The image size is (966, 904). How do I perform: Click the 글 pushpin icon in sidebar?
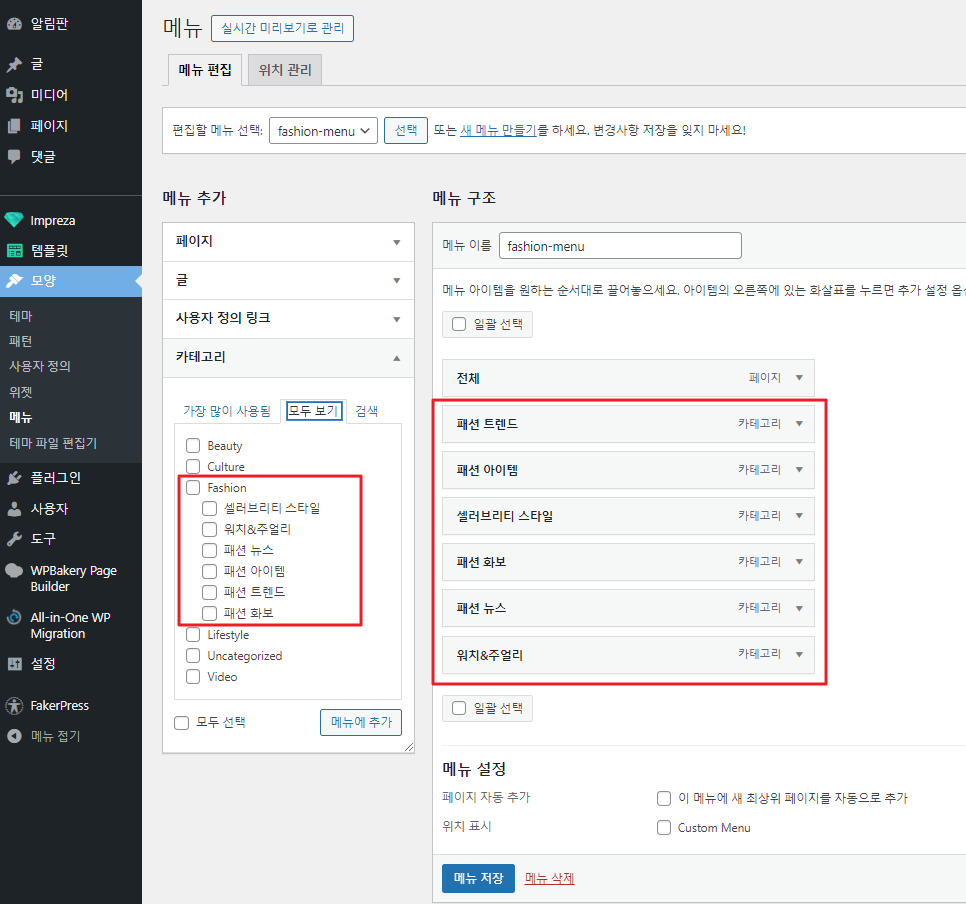pos(14,64)
